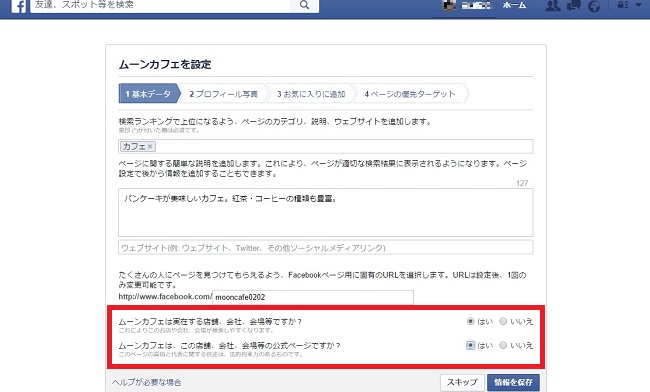This screenshot has width=650, height=392.
Task: Expand account menu dropdown arrow
Action: coord(638,5)
